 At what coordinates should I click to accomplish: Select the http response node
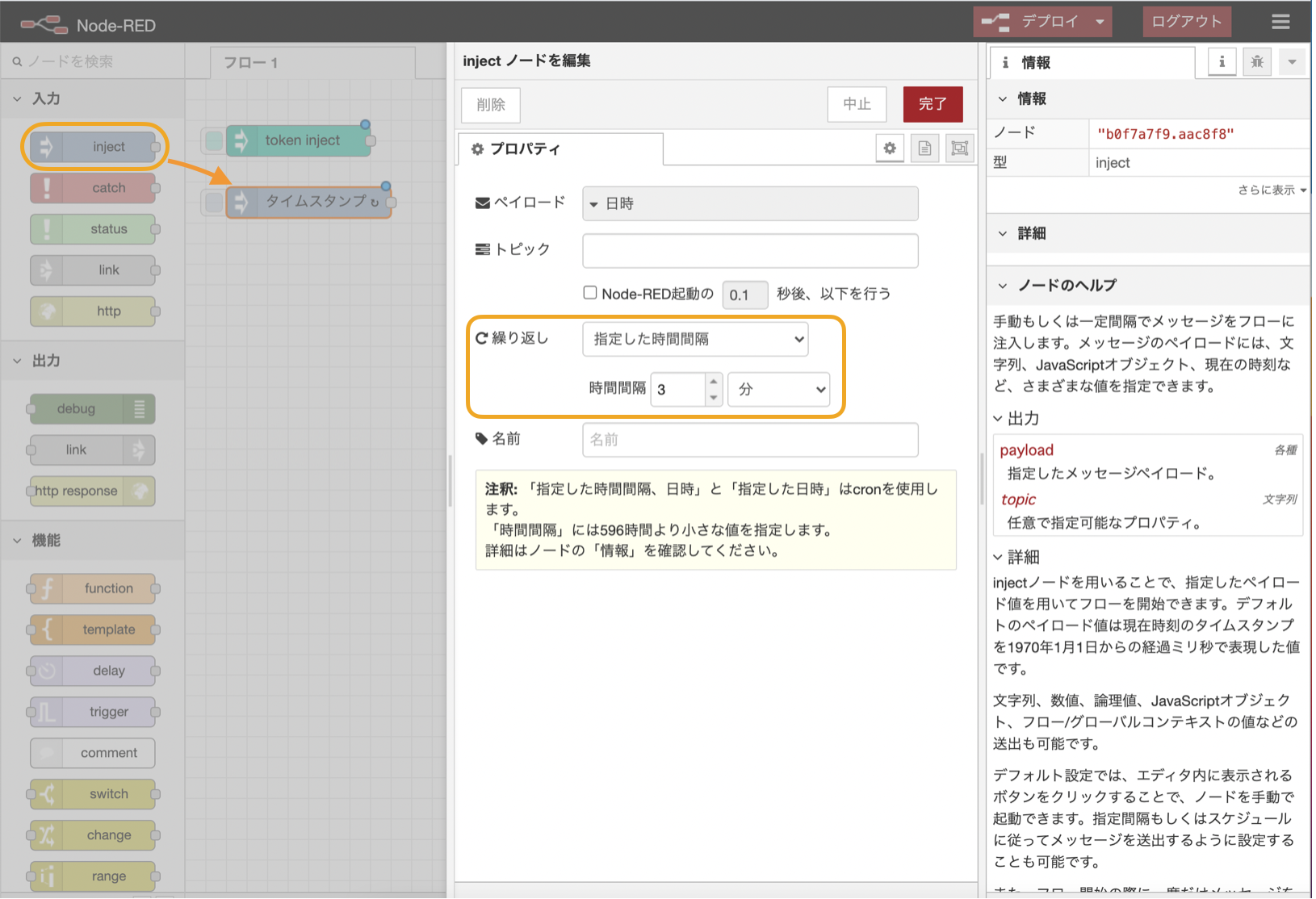coord(92,491)
